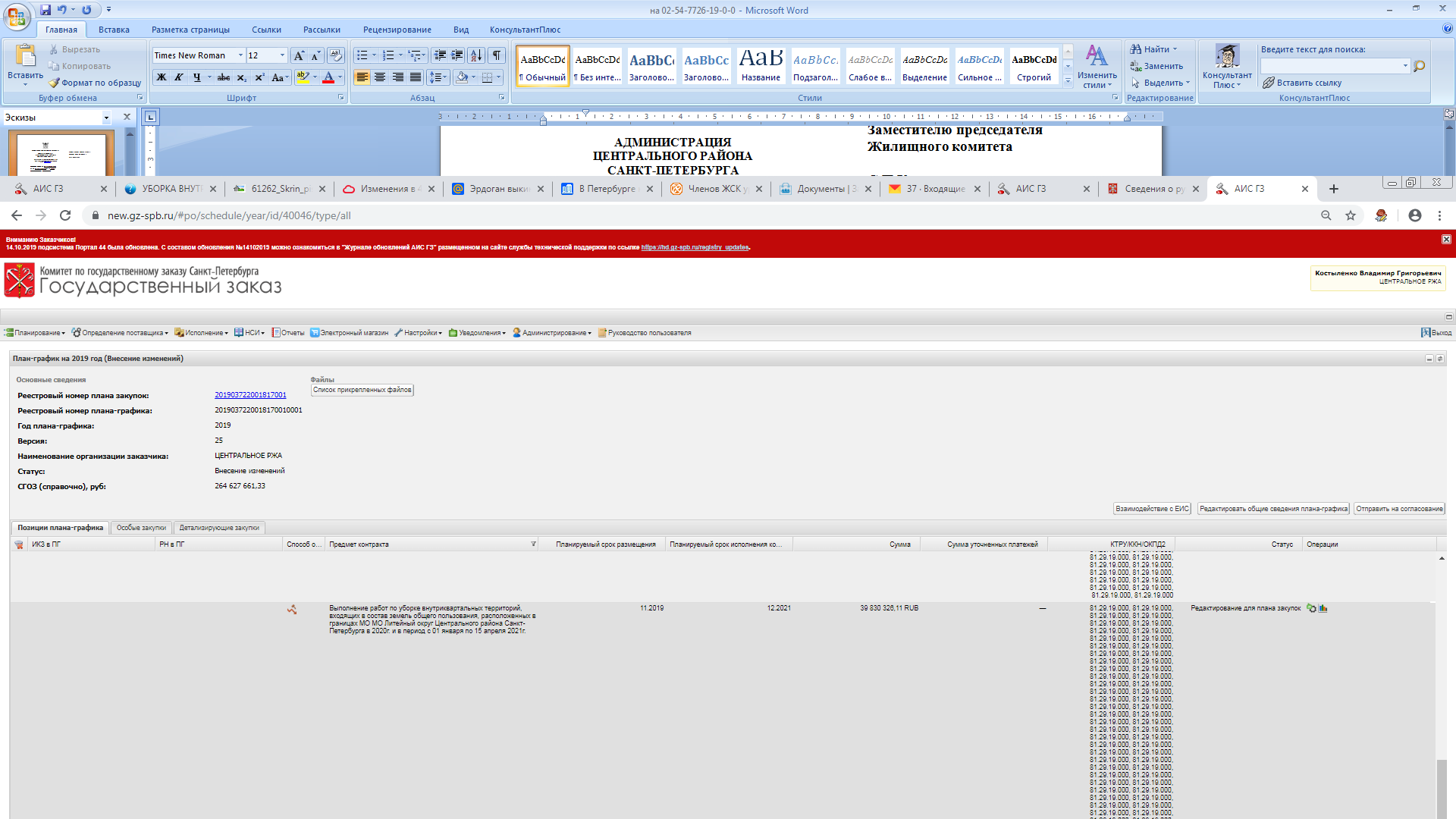
Task: Switch to the Особые закупки tab
Action: click(x=141, y=528)
